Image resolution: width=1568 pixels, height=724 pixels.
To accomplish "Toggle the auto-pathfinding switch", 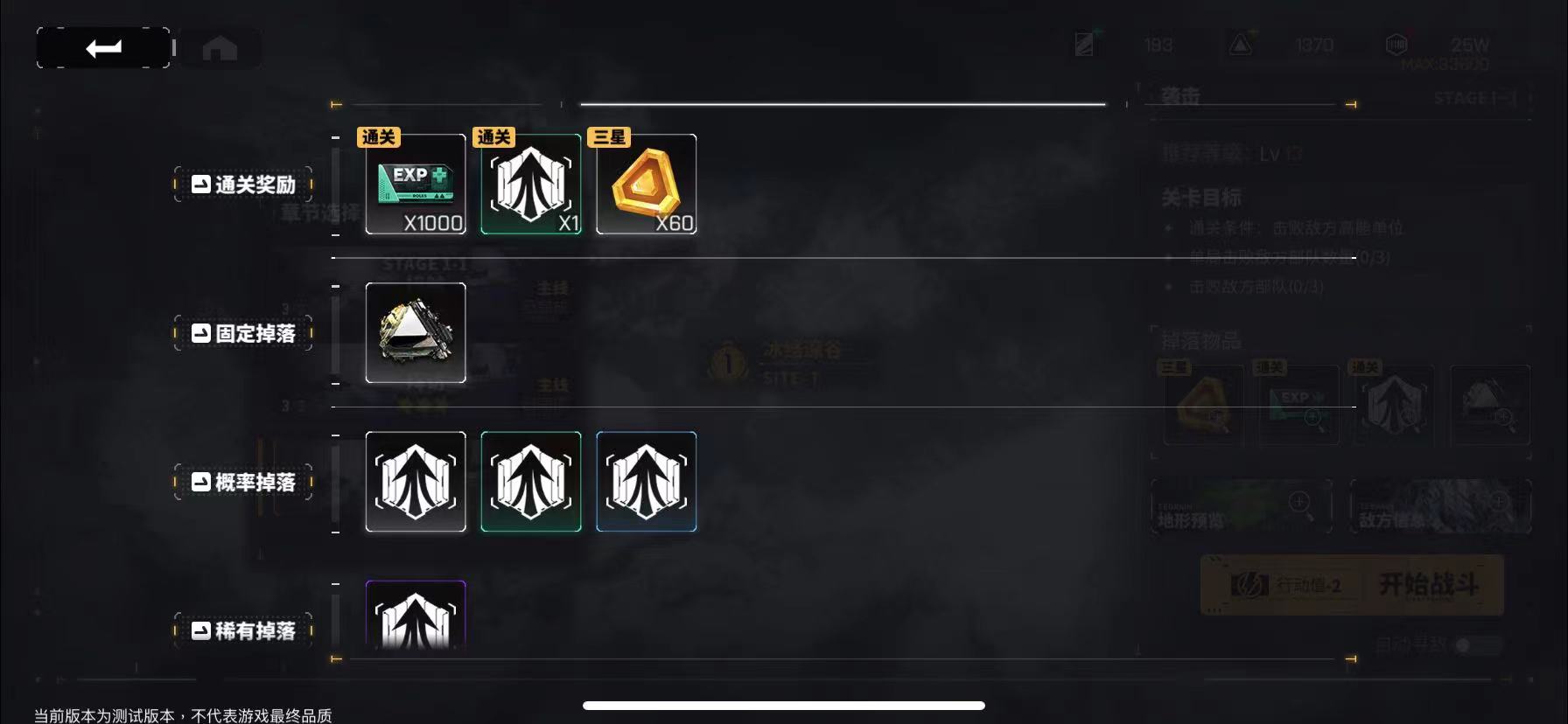I will pyautogui.click(x=1477, y=645).
